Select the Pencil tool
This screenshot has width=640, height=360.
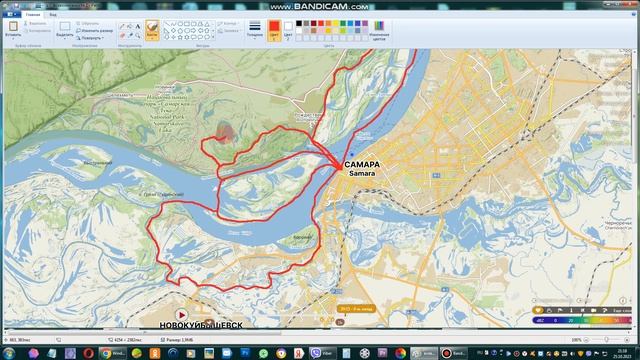(122, 27)
